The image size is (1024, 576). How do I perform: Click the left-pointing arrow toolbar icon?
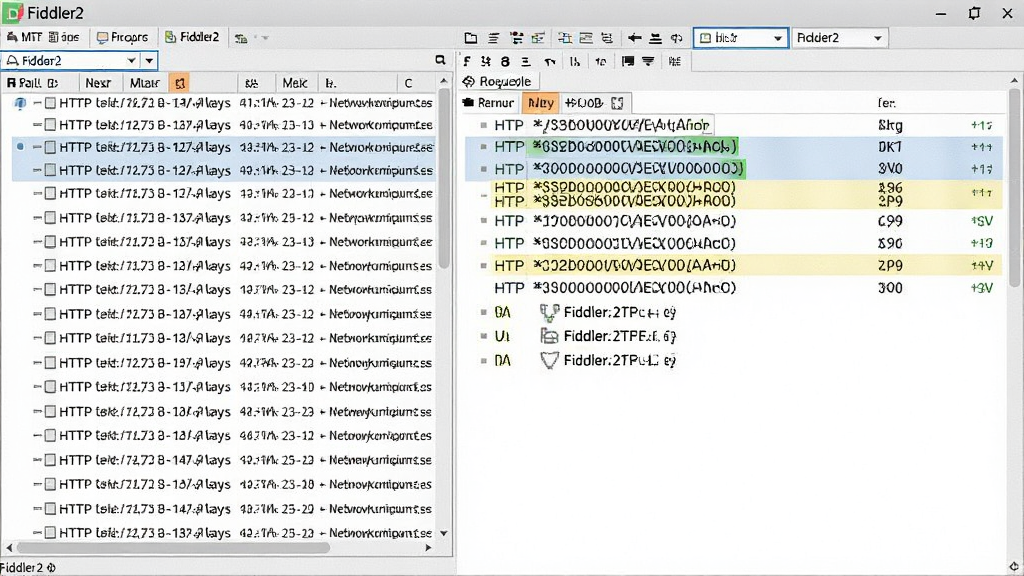[634, 38]
